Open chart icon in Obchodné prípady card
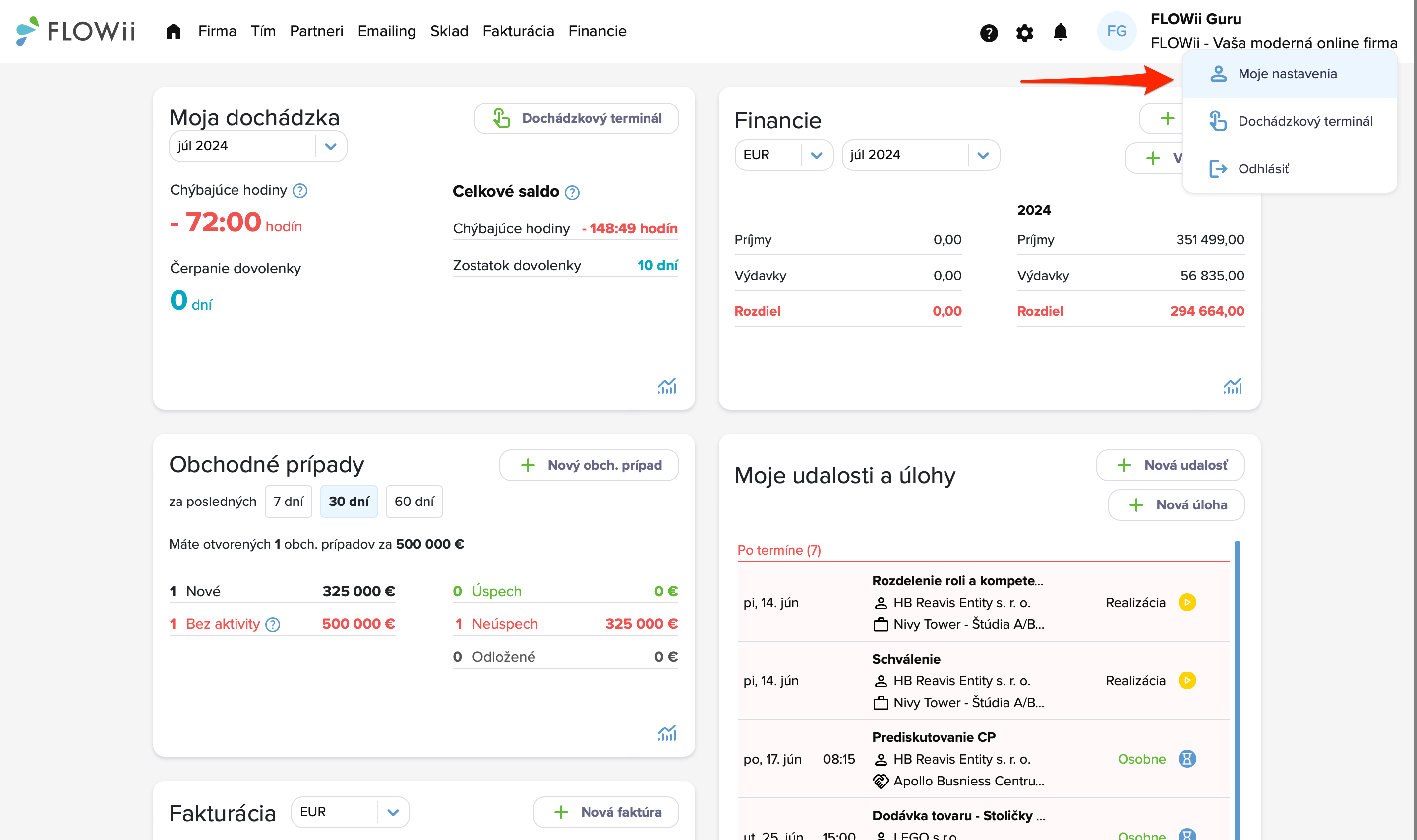Image resolution: width=1417 pixels, height=840 pixels. pyautogui.click(x=666, y=733)
